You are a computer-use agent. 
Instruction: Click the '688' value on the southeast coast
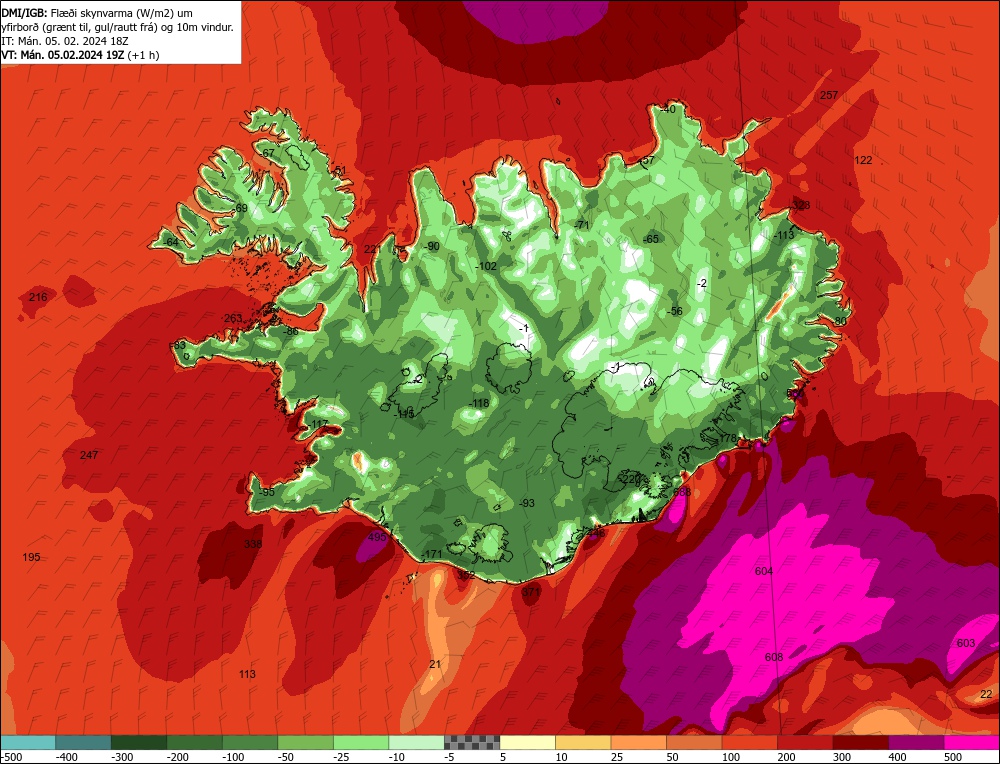coord(682,492)
